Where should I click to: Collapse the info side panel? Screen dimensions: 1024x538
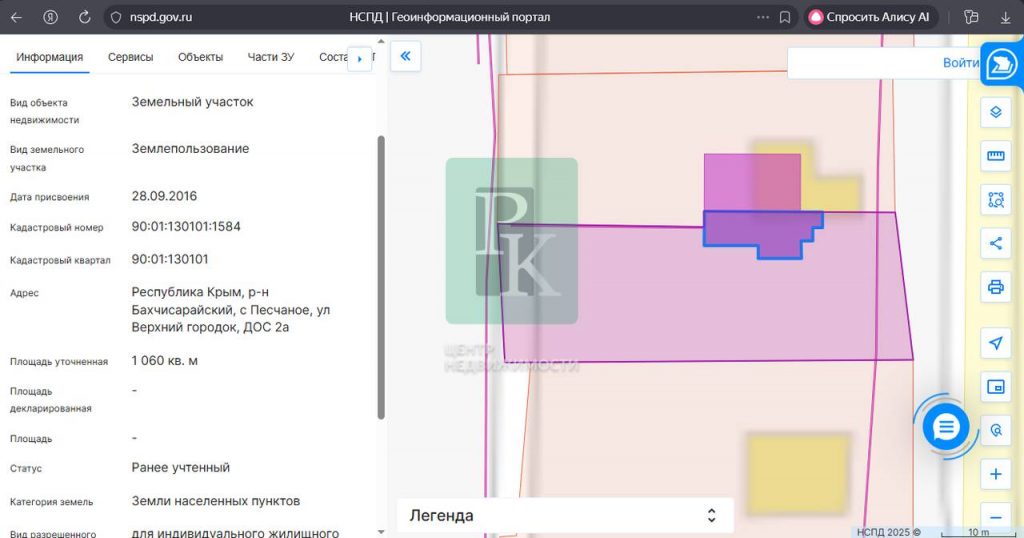[x=405, y=57]
